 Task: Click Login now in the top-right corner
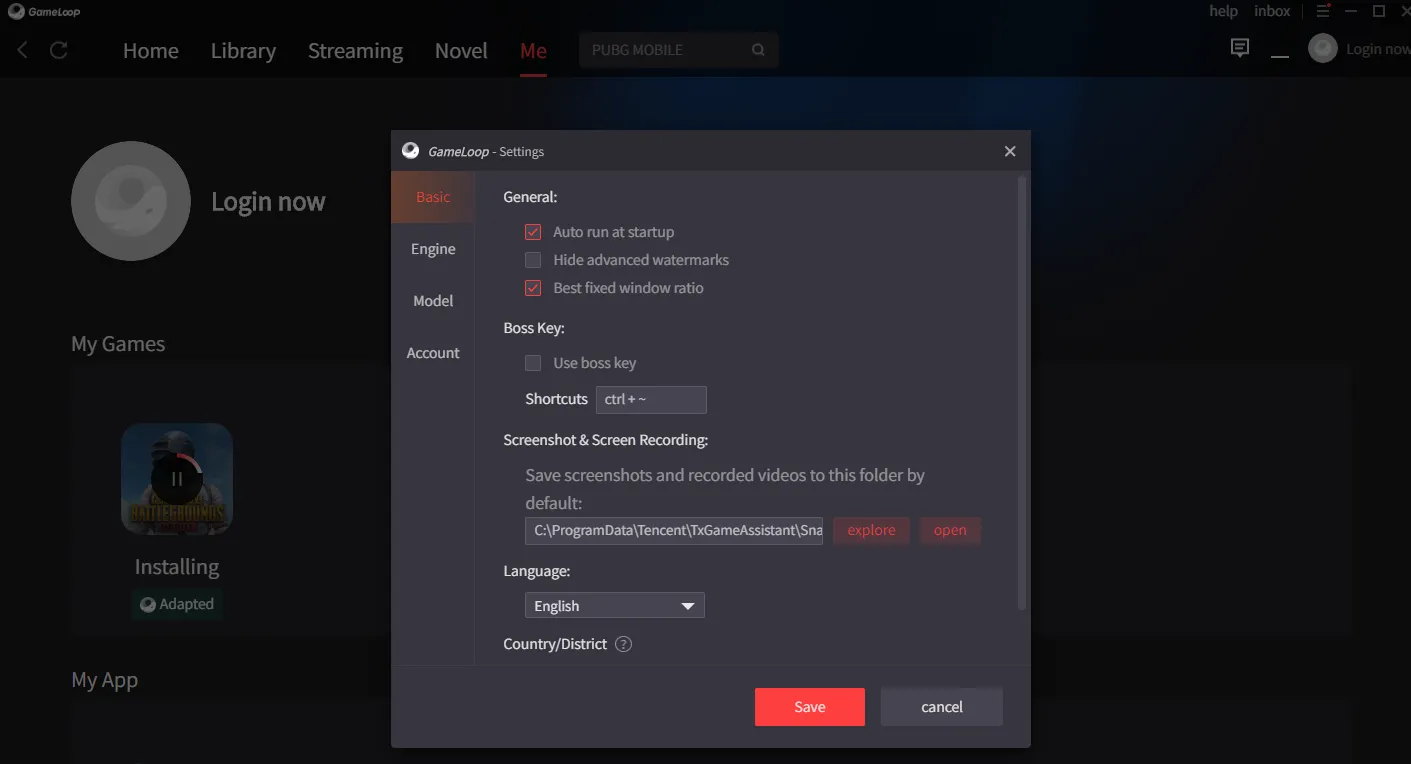(x=1378, y=49)
